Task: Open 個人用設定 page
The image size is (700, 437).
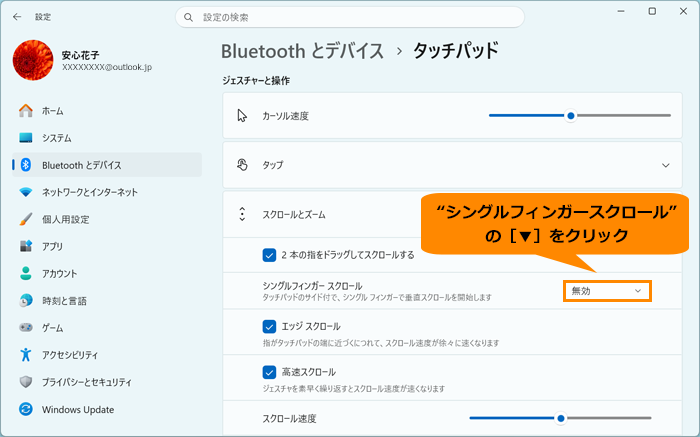Action: [x=107, y=219]
